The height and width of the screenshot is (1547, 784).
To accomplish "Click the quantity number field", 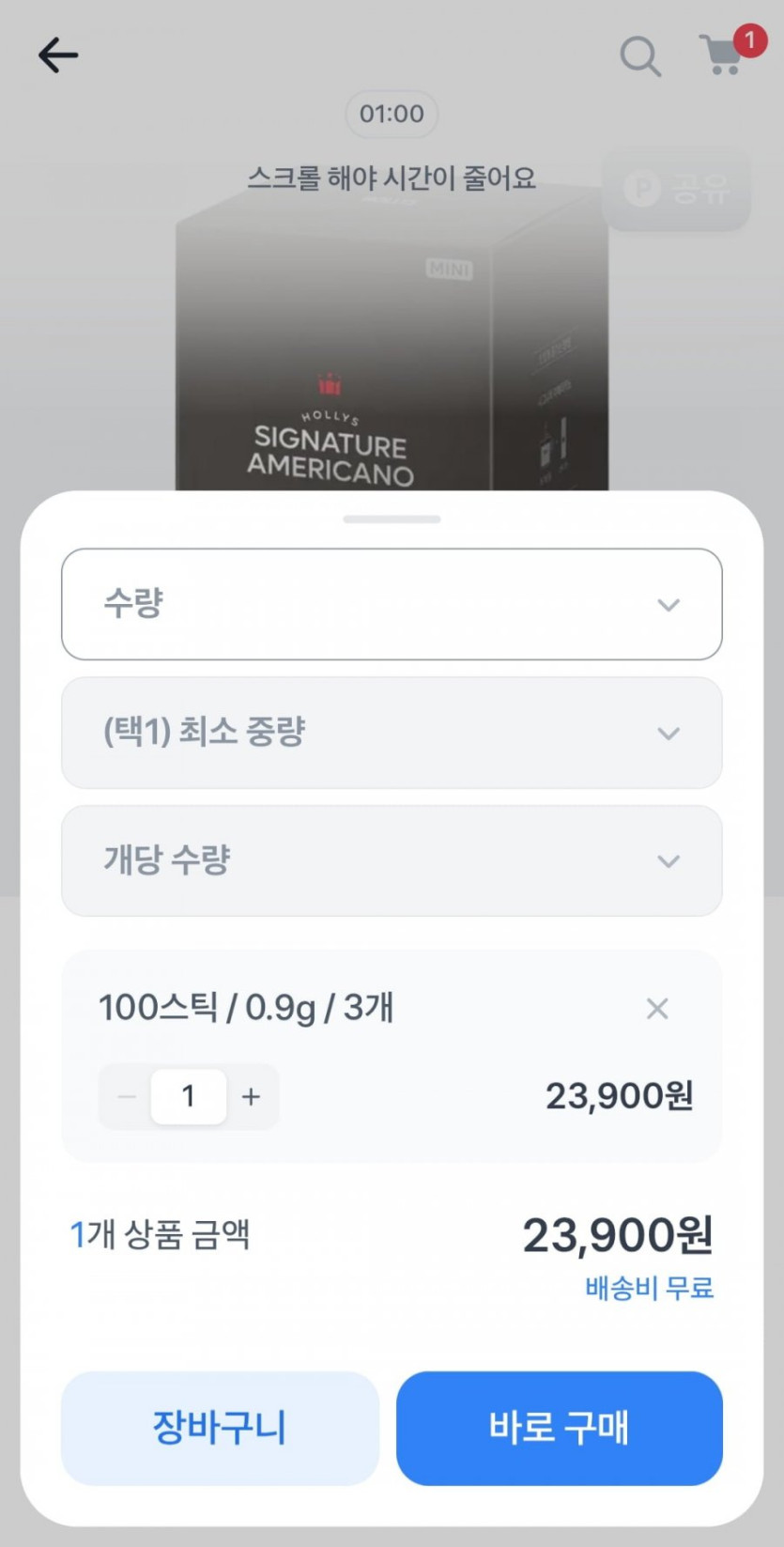I will [189, 1096].
